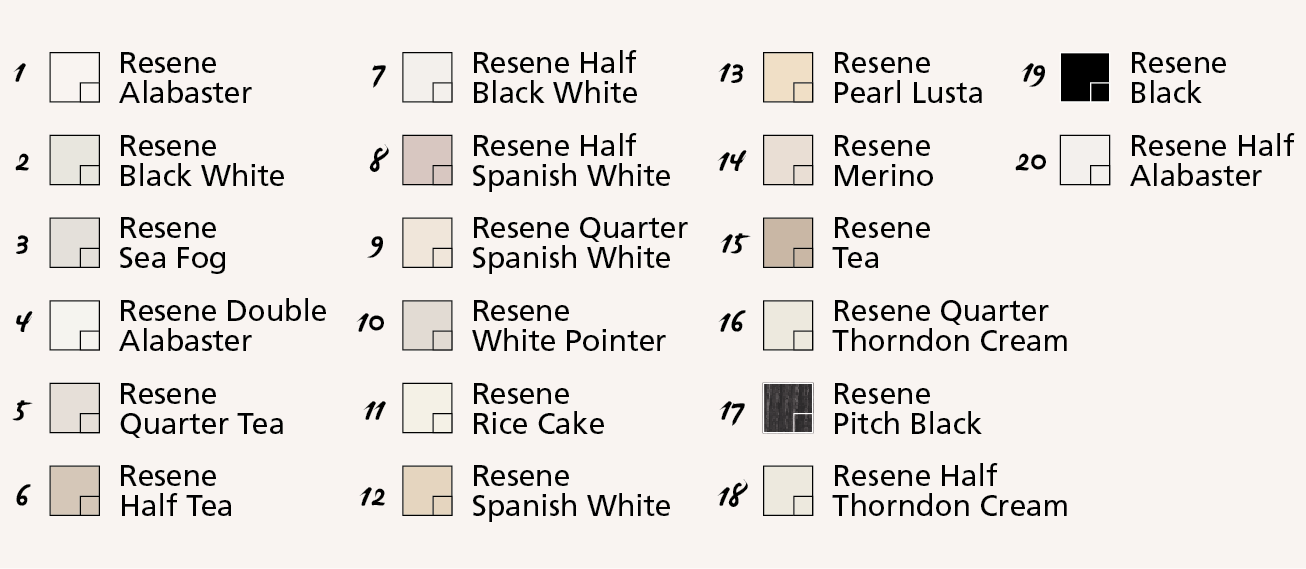Screen dimensions: 1306x569
Task: Select the Resene Quarter Tea swatch
Action: [x=74, y=408]
